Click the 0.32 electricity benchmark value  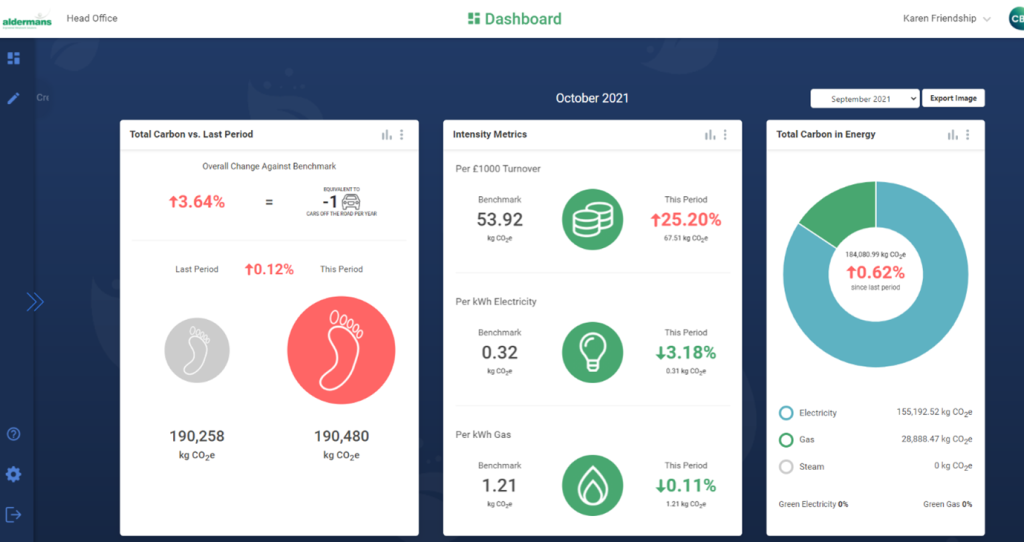pos(500,353)
